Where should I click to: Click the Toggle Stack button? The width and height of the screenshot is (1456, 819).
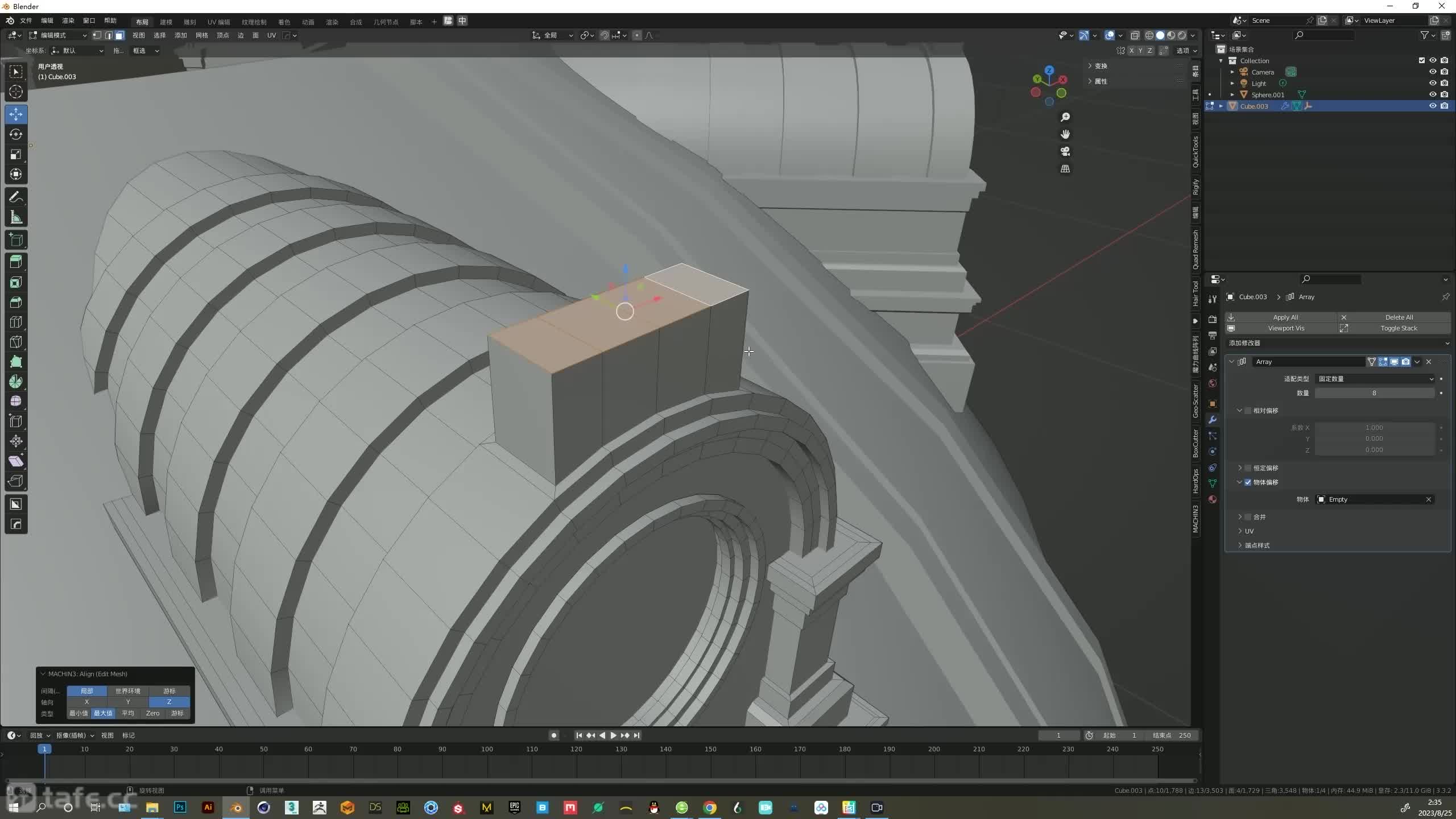coord(1395,328)
